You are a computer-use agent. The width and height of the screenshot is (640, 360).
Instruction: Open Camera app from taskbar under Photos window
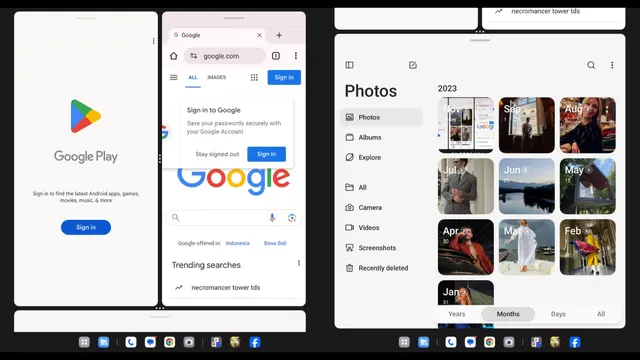pyautogui.click(x=509, y=342)
